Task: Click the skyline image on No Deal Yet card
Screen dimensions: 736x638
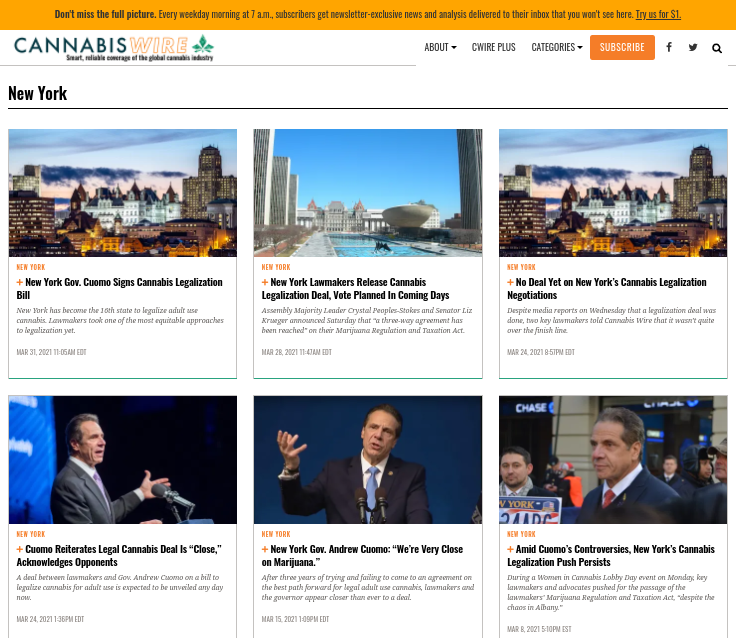Action: pos(613,193)
